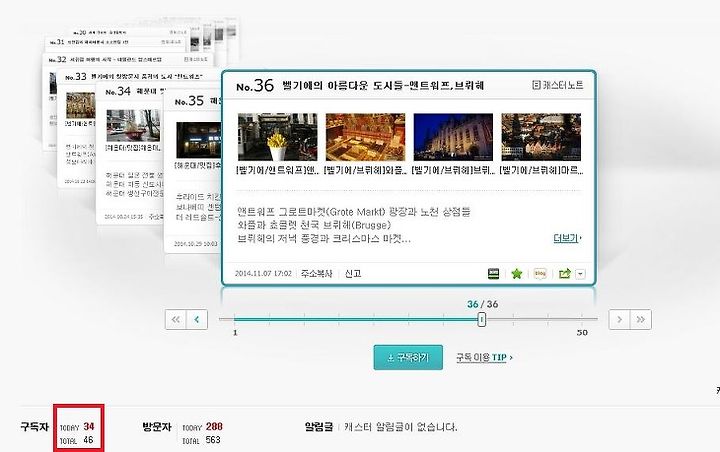The width and height of the screenshot is (720, 452).
Task: Click the cast slider track near 50
Action: [582, 318]
